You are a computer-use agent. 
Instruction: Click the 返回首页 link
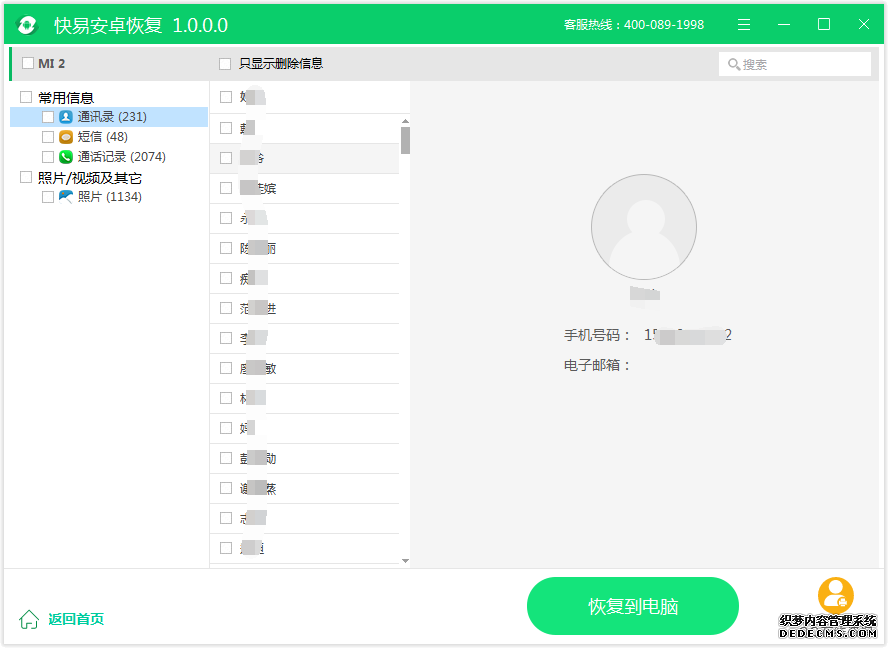click(76, 619)
